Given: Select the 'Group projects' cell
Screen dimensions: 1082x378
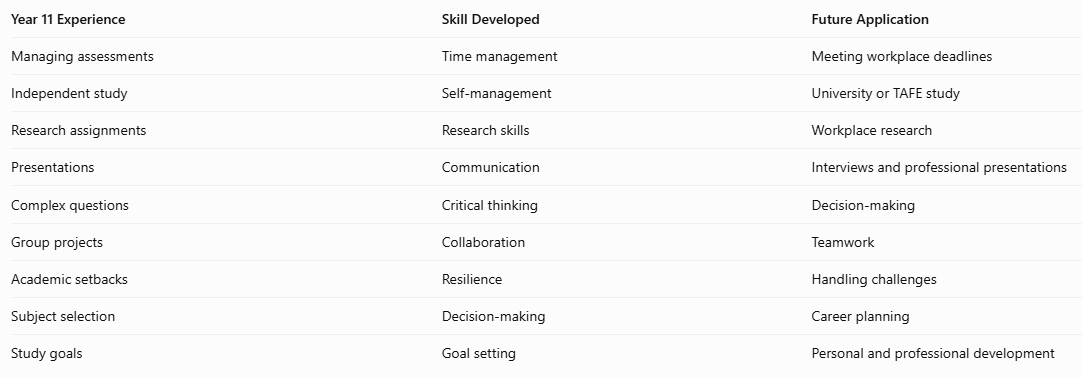Looking at the screenshot, I should [x=57, y=243].
